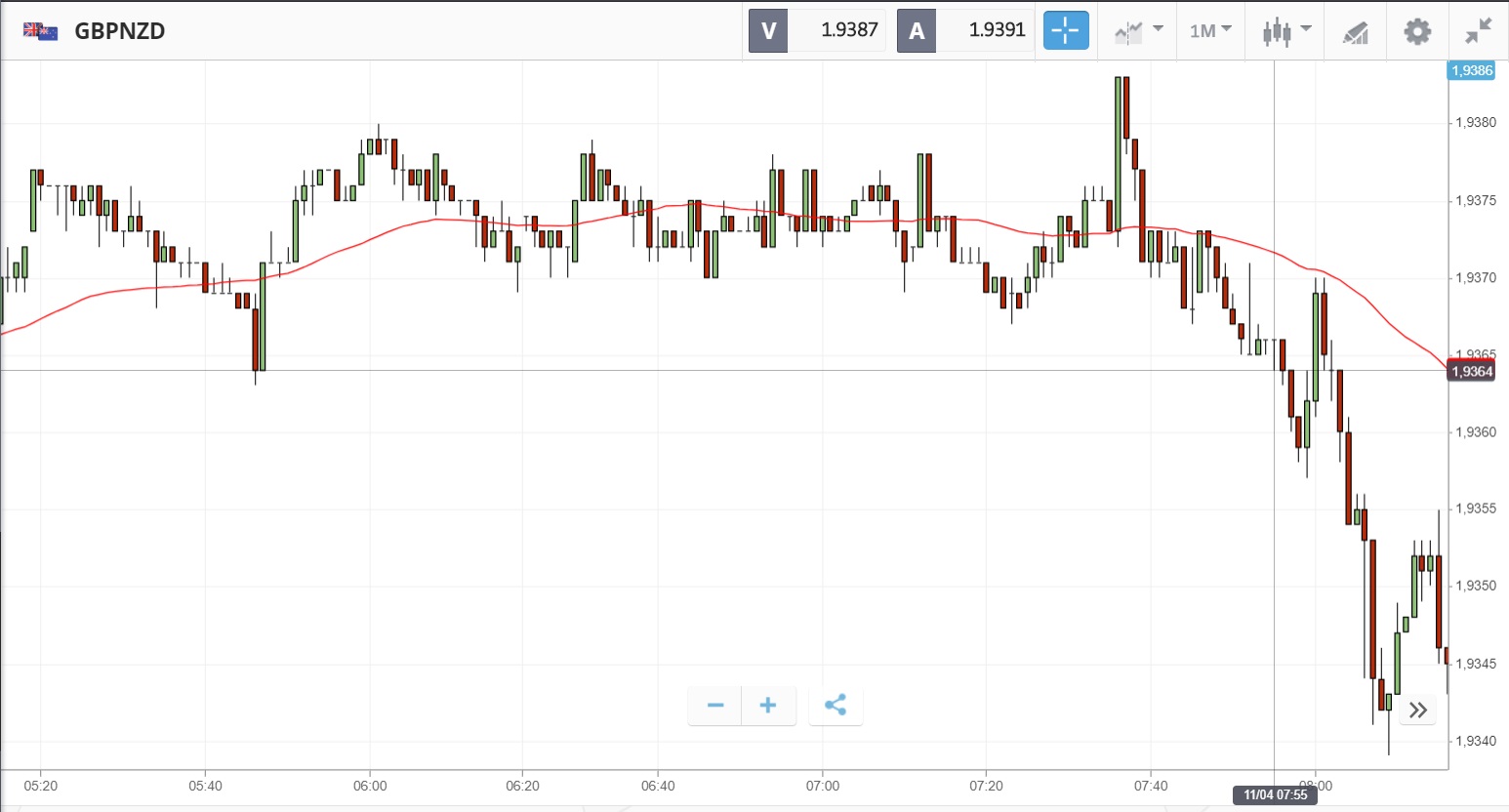Click the 07:20 time axis label
Image resolution: width=1509 pixels, height=812 pixels.
point(986,786)
